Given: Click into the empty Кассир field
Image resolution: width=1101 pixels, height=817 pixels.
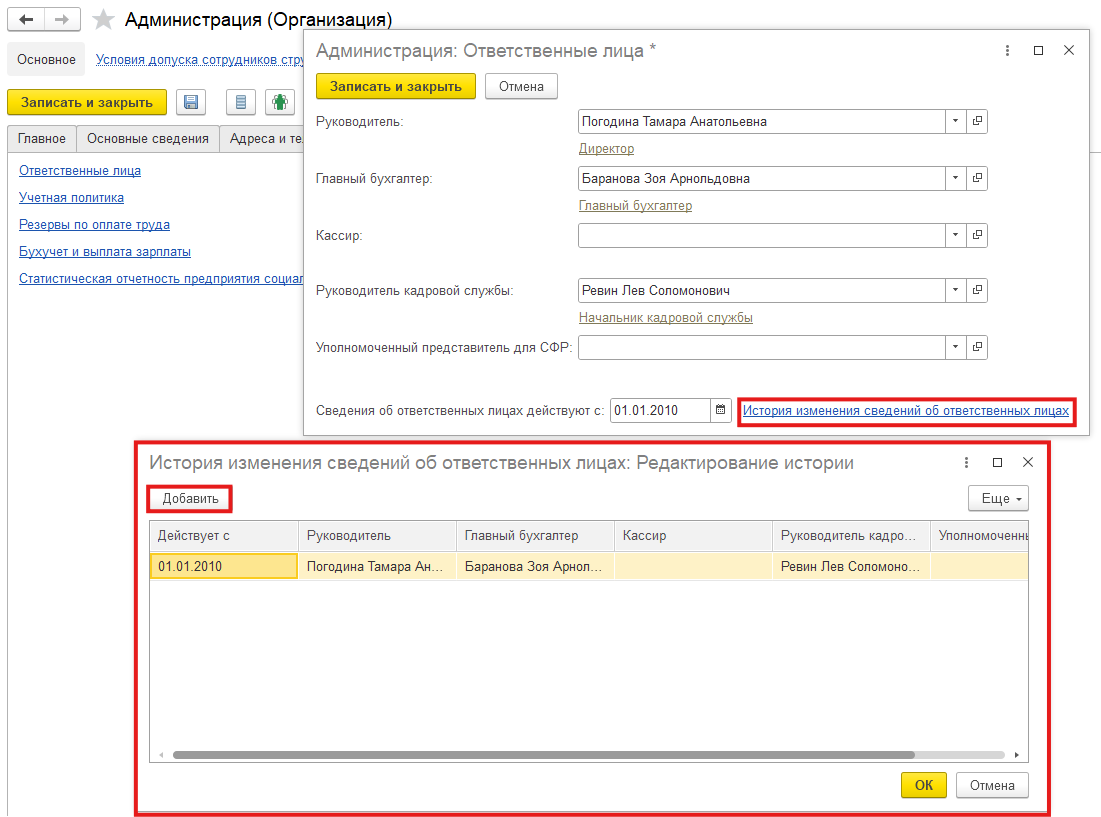Looking at the screenshot, I should pos(762,235).
